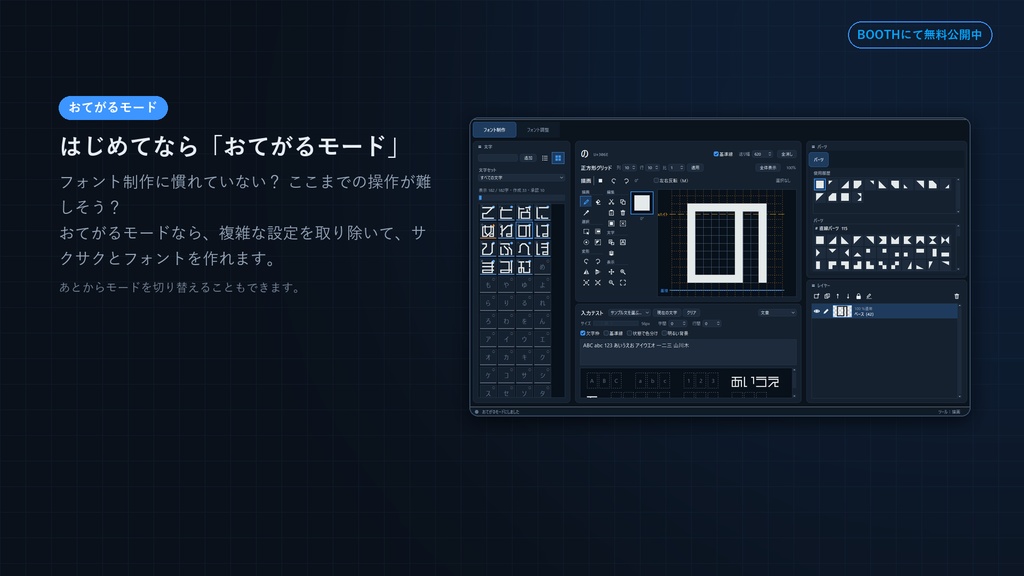
Task: Toggle the 状態で色分け checkbox
Action: [x=630, y=333]
